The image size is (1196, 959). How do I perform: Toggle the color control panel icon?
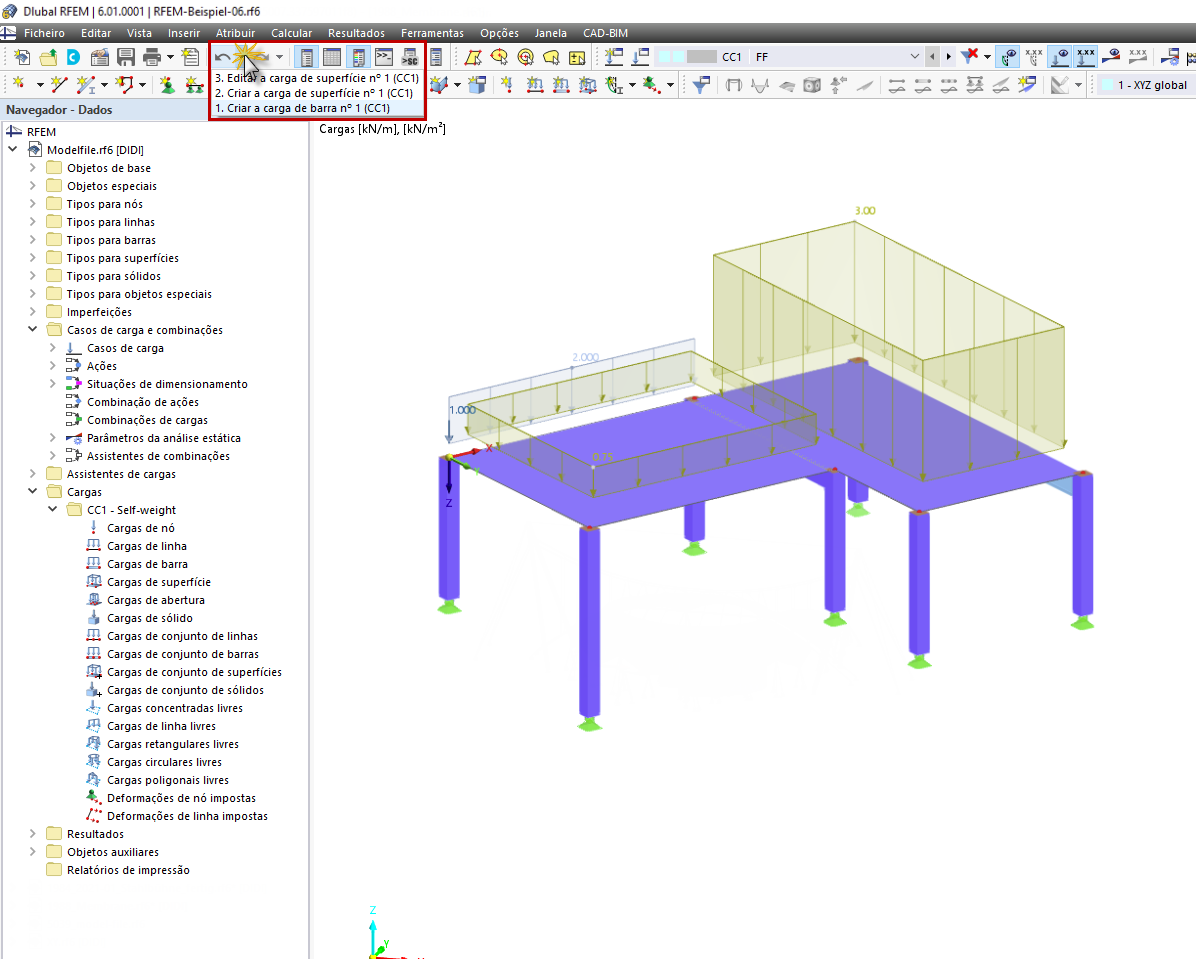click(x=358, y=57)
